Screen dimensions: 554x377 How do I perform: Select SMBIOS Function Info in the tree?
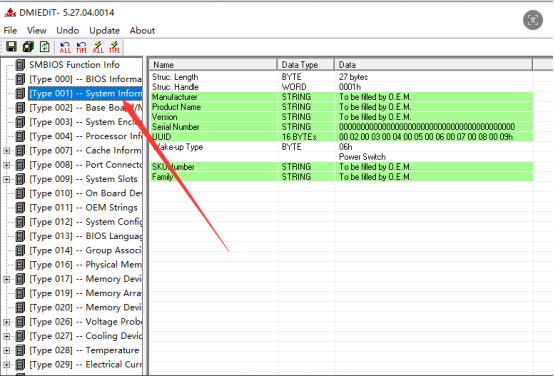point(74,65)
